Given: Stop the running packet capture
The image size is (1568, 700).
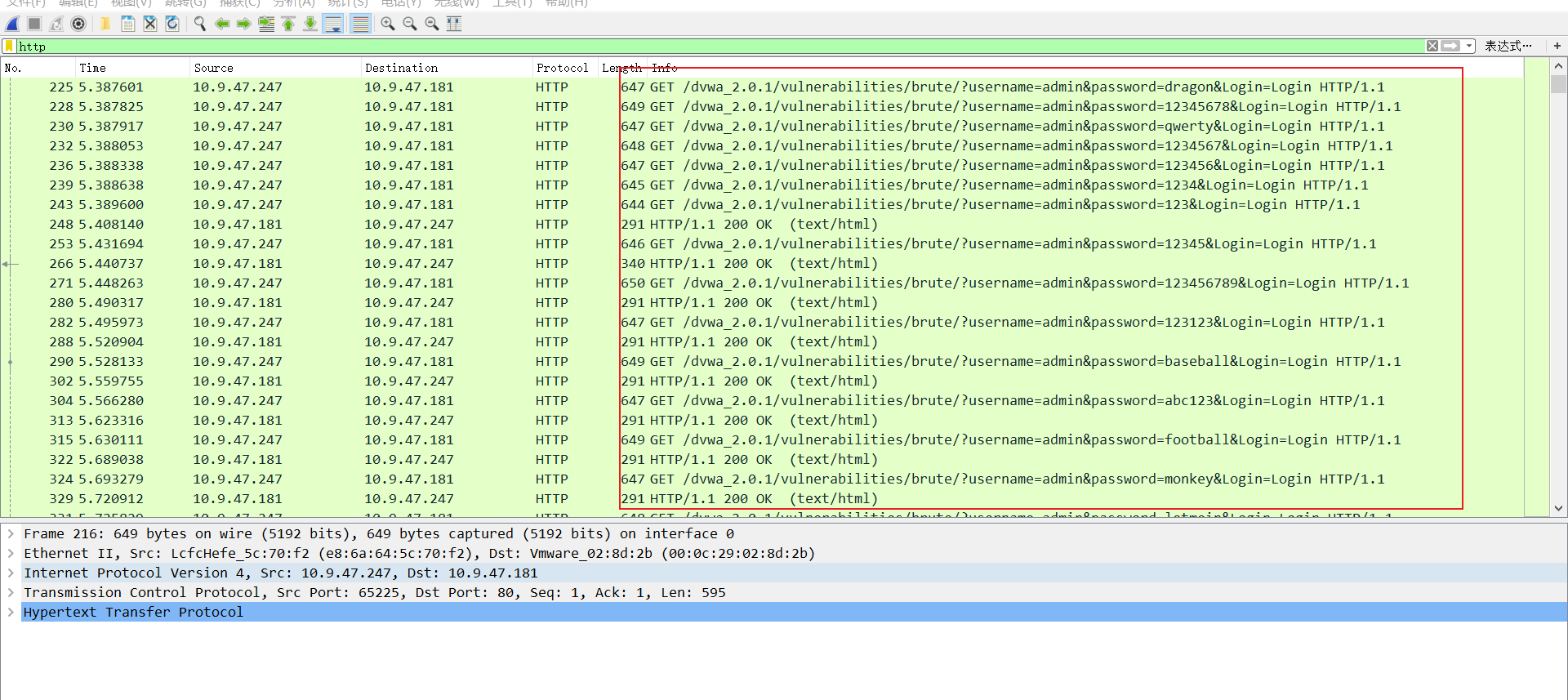Looking at the screenshot, I should click(x=34, y=24).
